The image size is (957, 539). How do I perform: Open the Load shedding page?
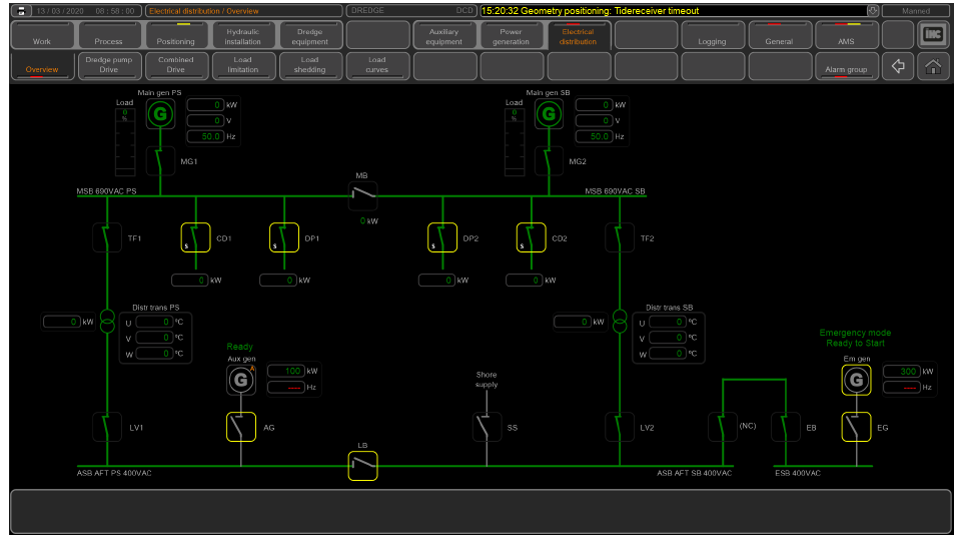pyautogui.click(x=309, y=66)
